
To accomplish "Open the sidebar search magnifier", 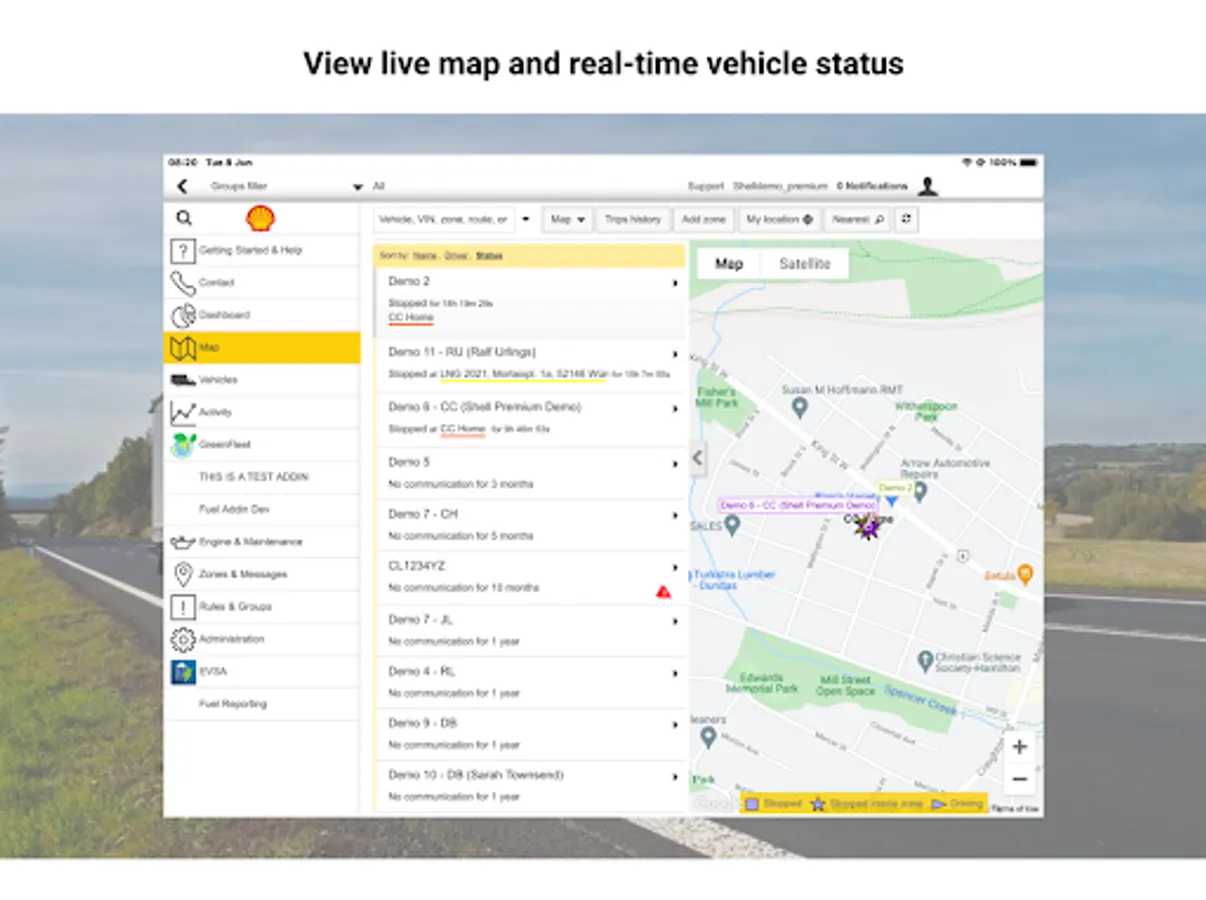I will 184,218.
